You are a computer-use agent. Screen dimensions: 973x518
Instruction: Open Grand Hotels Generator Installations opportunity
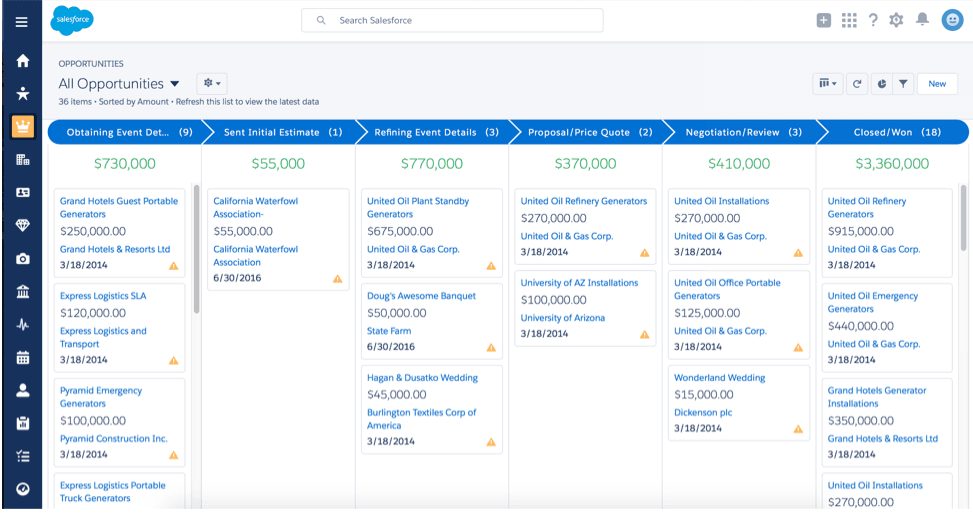[877, 397]
